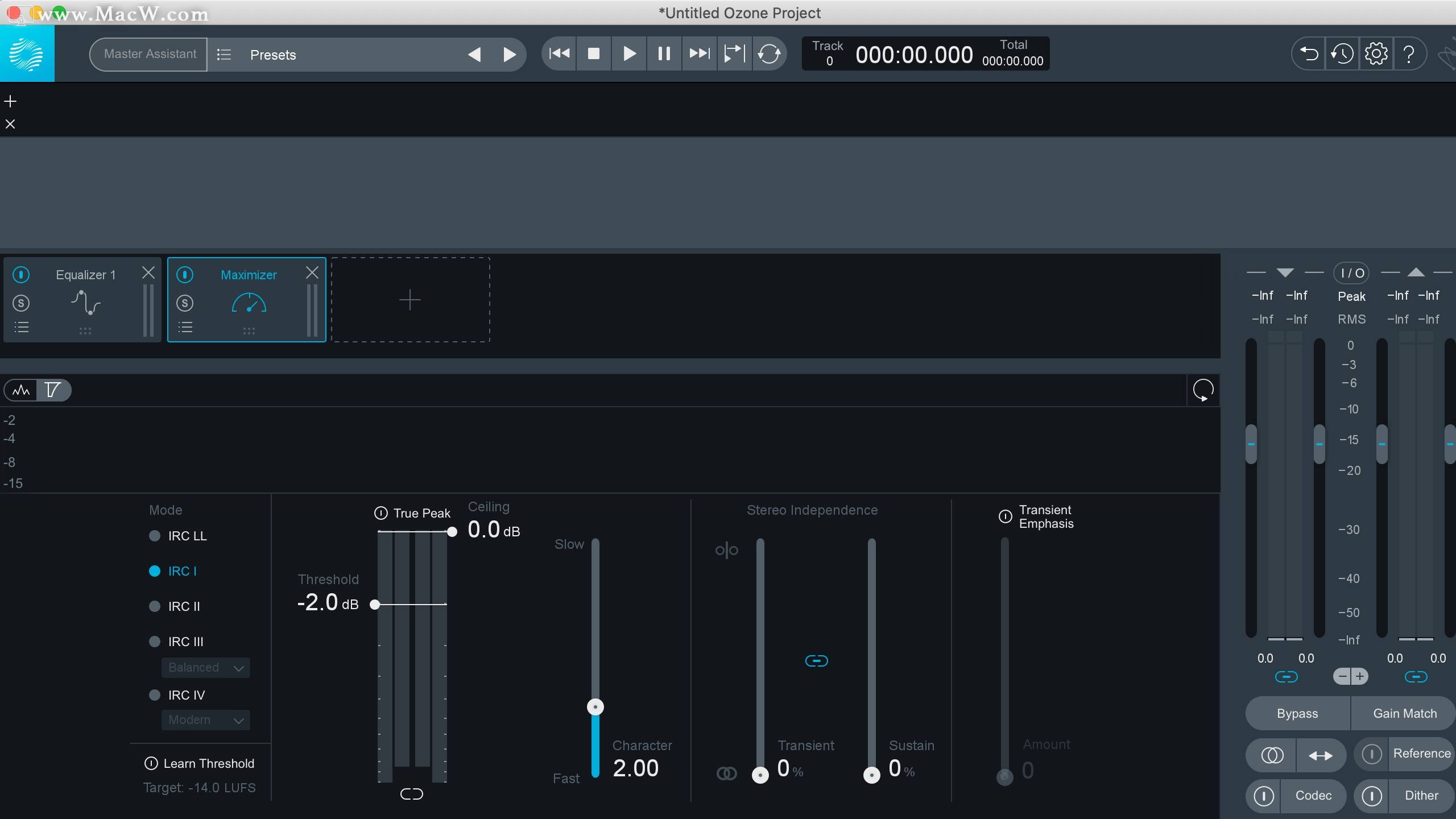Open the Balanced style dropdown
Viewport: 1456px width, 819px height.
tap(206, 668)
